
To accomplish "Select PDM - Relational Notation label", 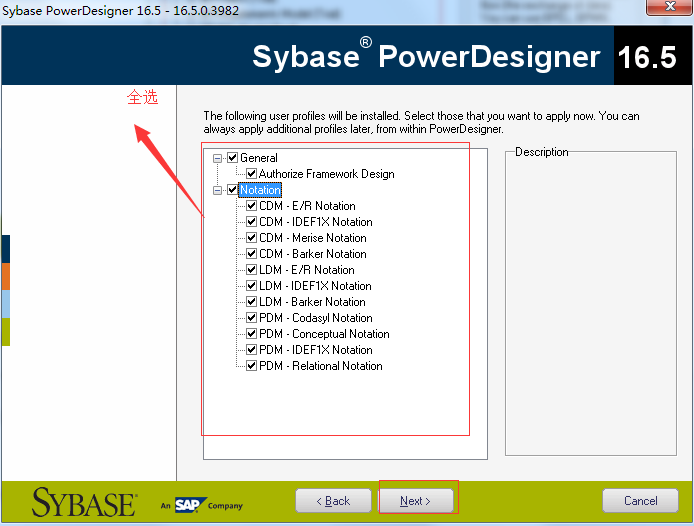I will pos(320,366).
